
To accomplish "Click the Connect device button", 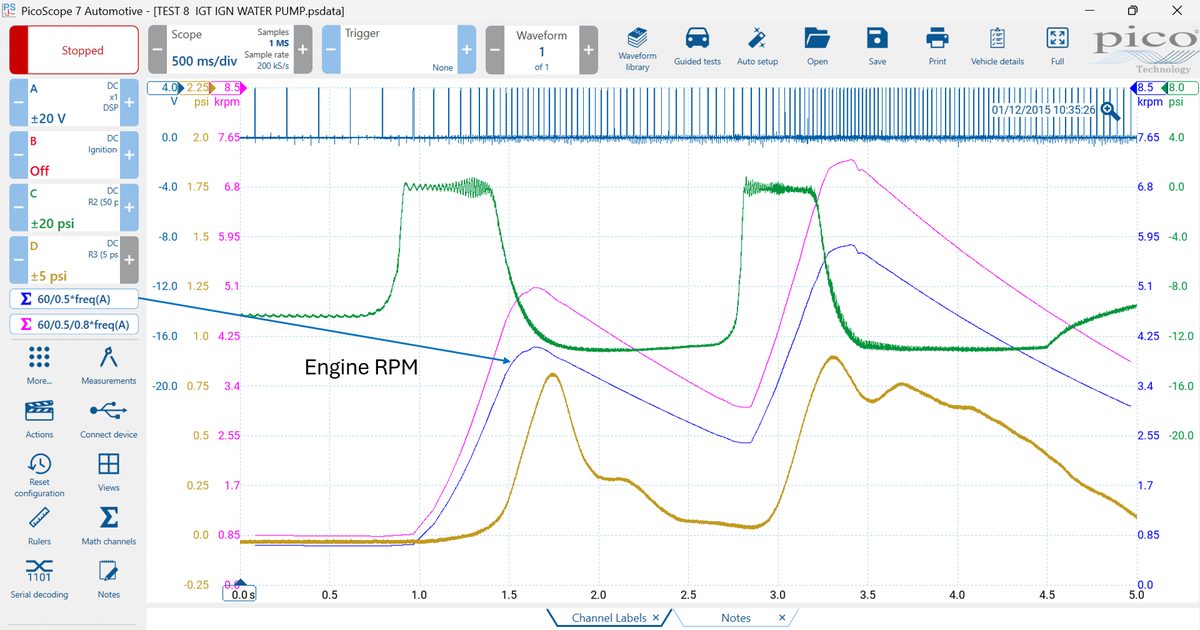I will click(109, 417).
